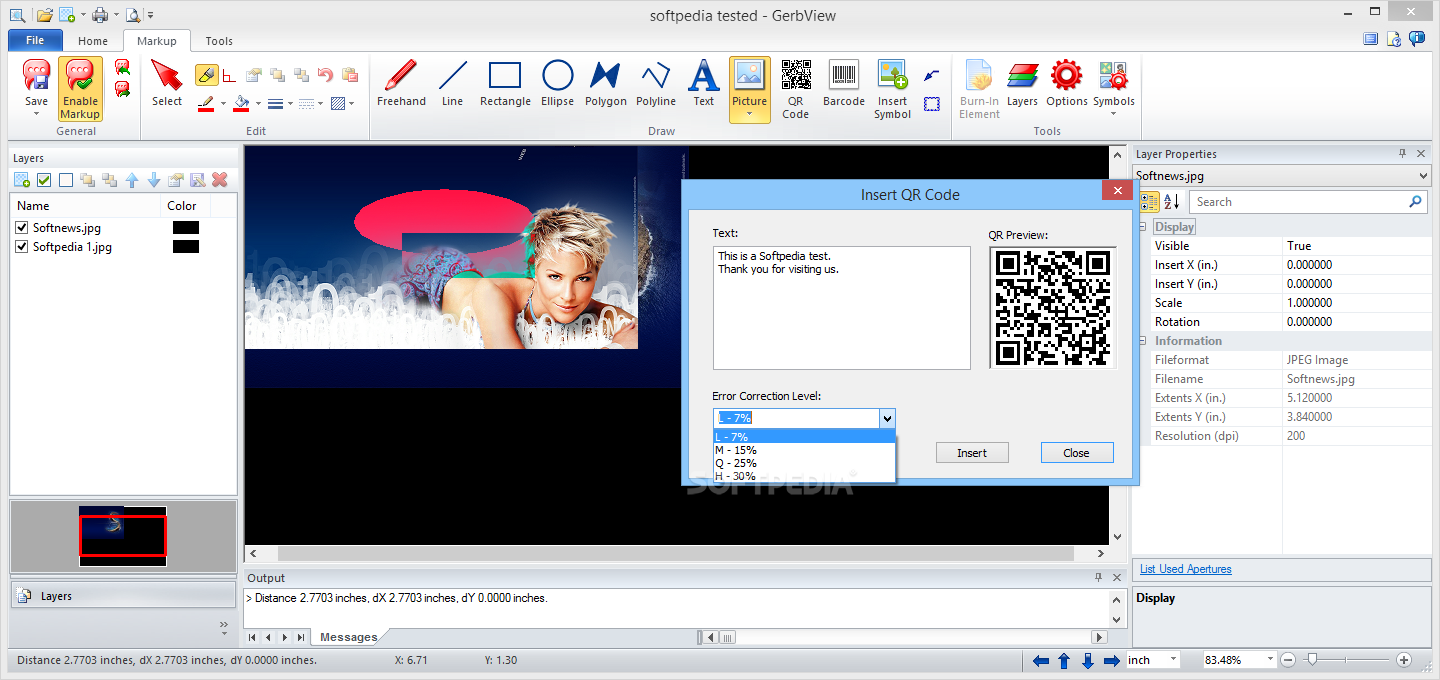
Task: Click the Softpedia 1.jpg black color swatch
Action: pyautogui.click(x=186, y=247)
